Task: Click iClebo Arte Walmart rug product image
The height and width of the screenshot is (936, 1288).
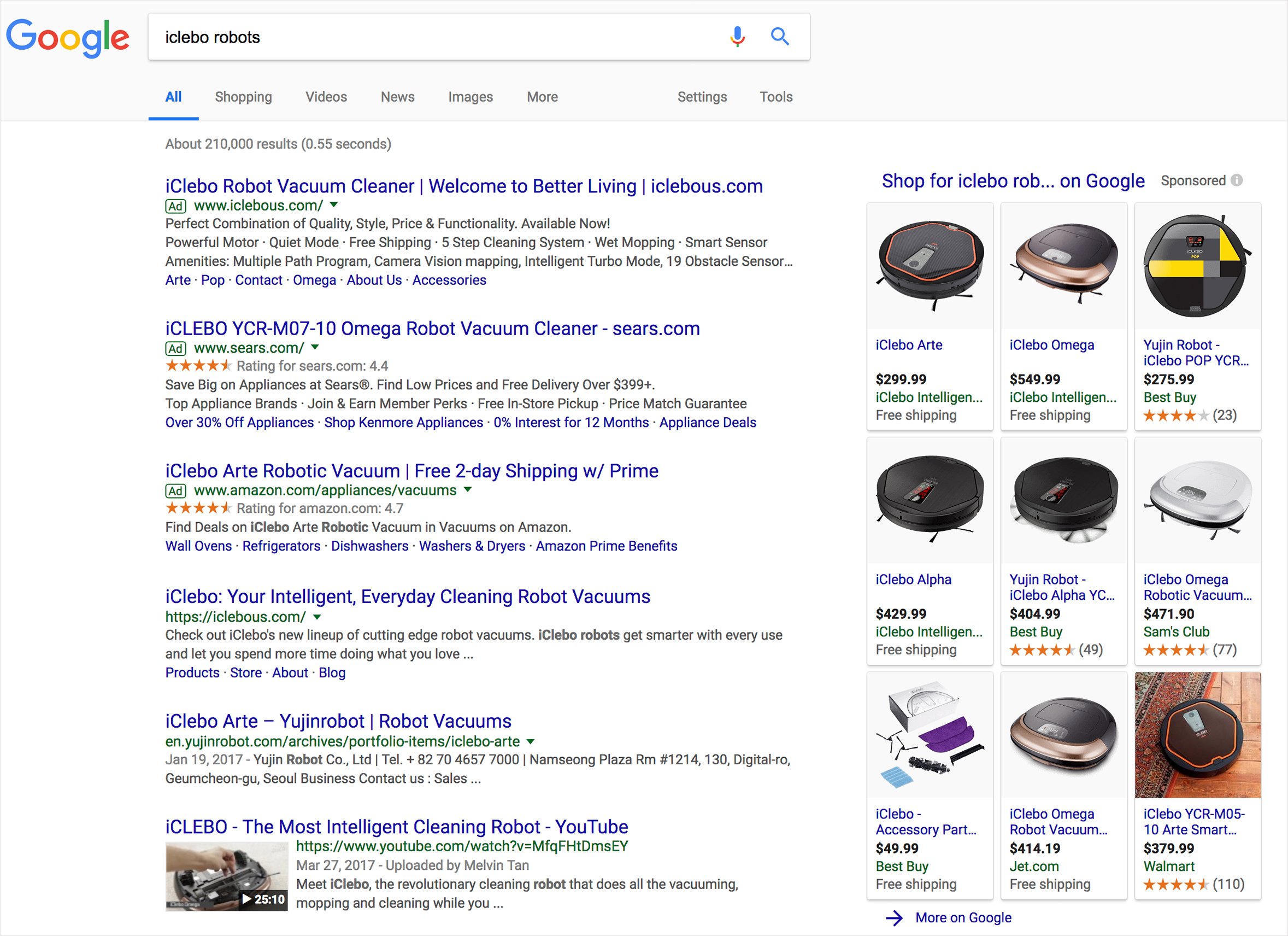Action: pyautogui.click(x=1197, y=735)
